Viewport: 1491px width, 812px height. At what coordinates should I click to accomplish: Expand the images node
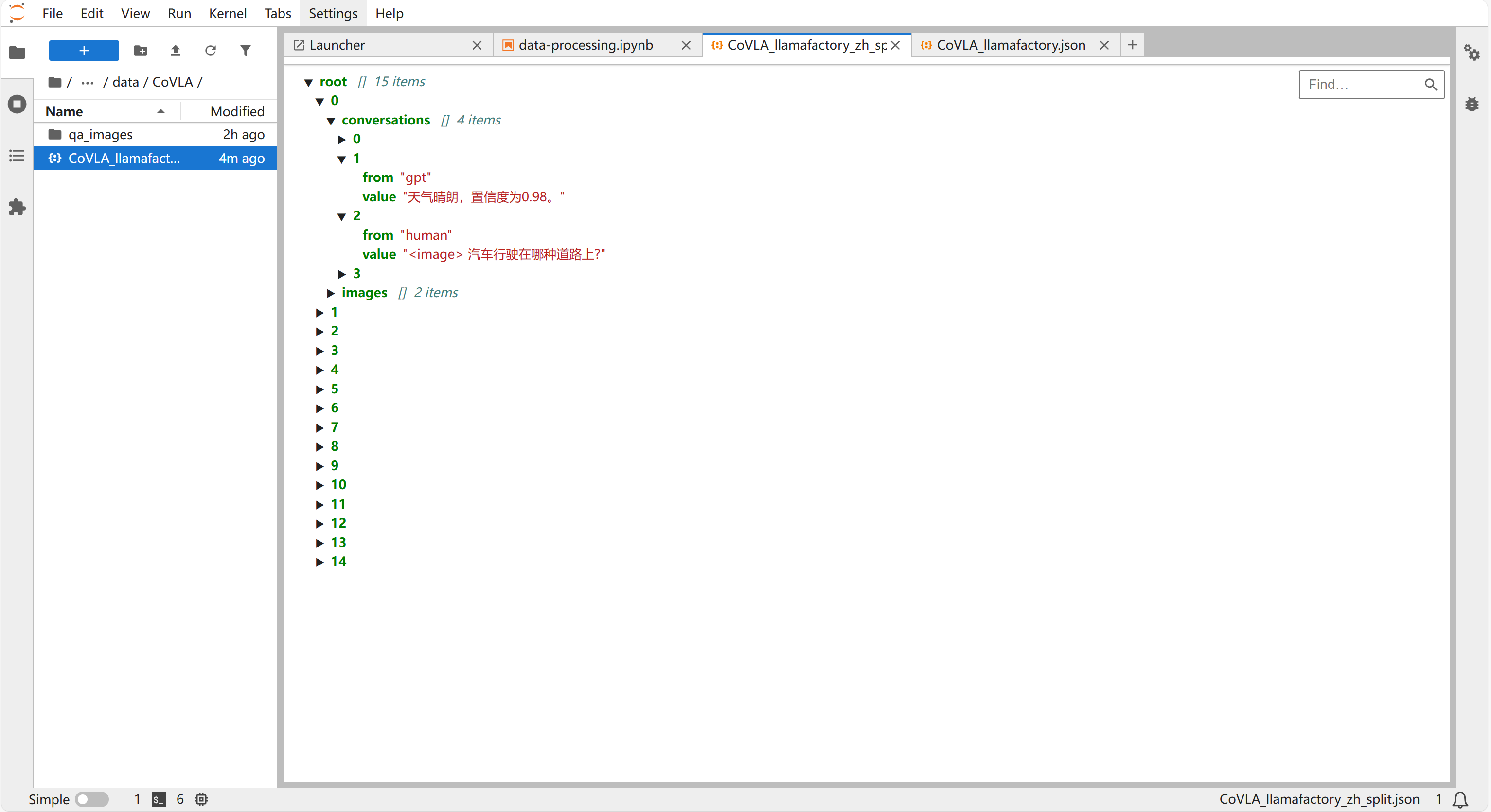[x=331, y=293]
